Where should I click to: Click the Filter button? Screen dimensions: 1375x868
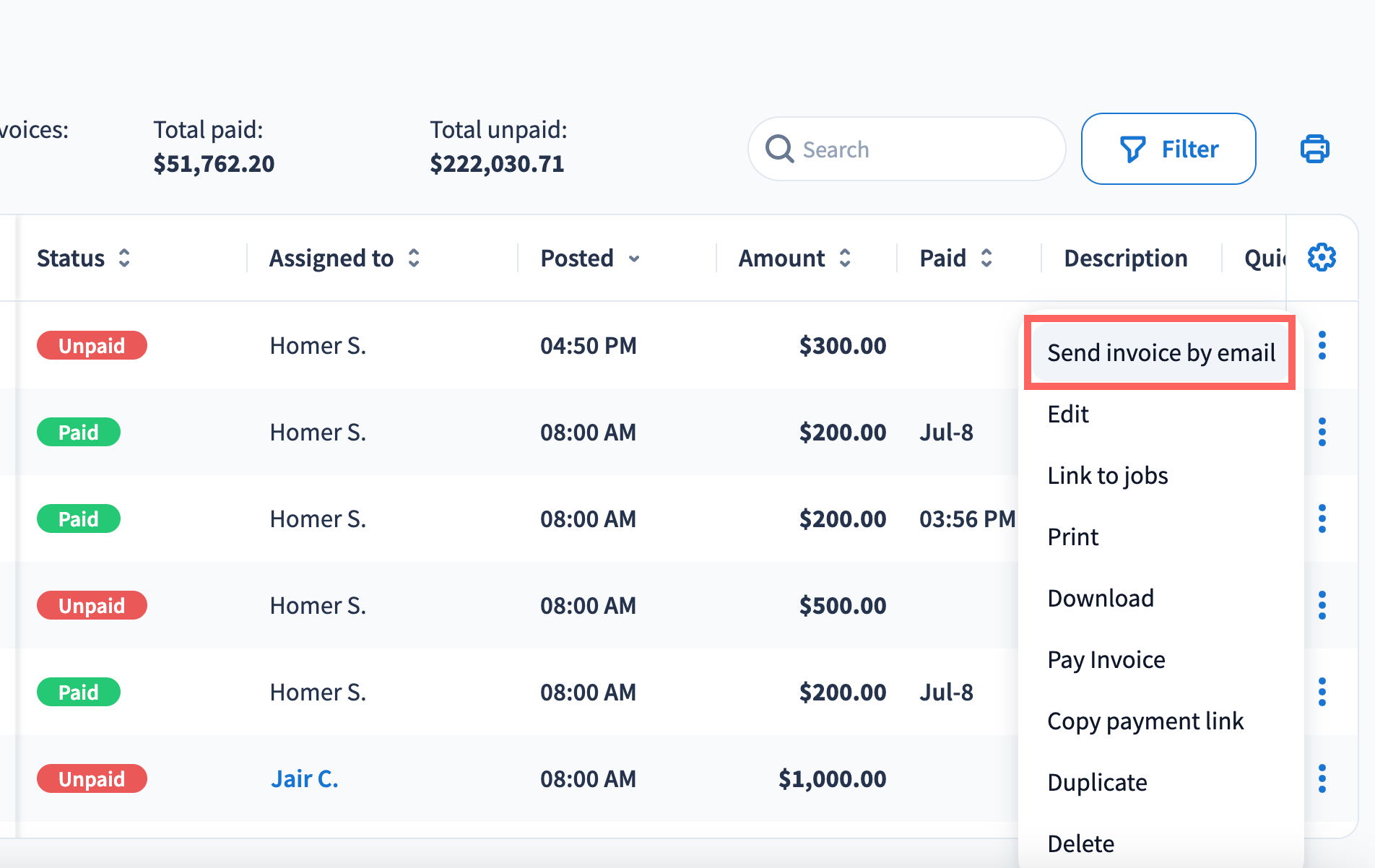[x=1168, y=149]
